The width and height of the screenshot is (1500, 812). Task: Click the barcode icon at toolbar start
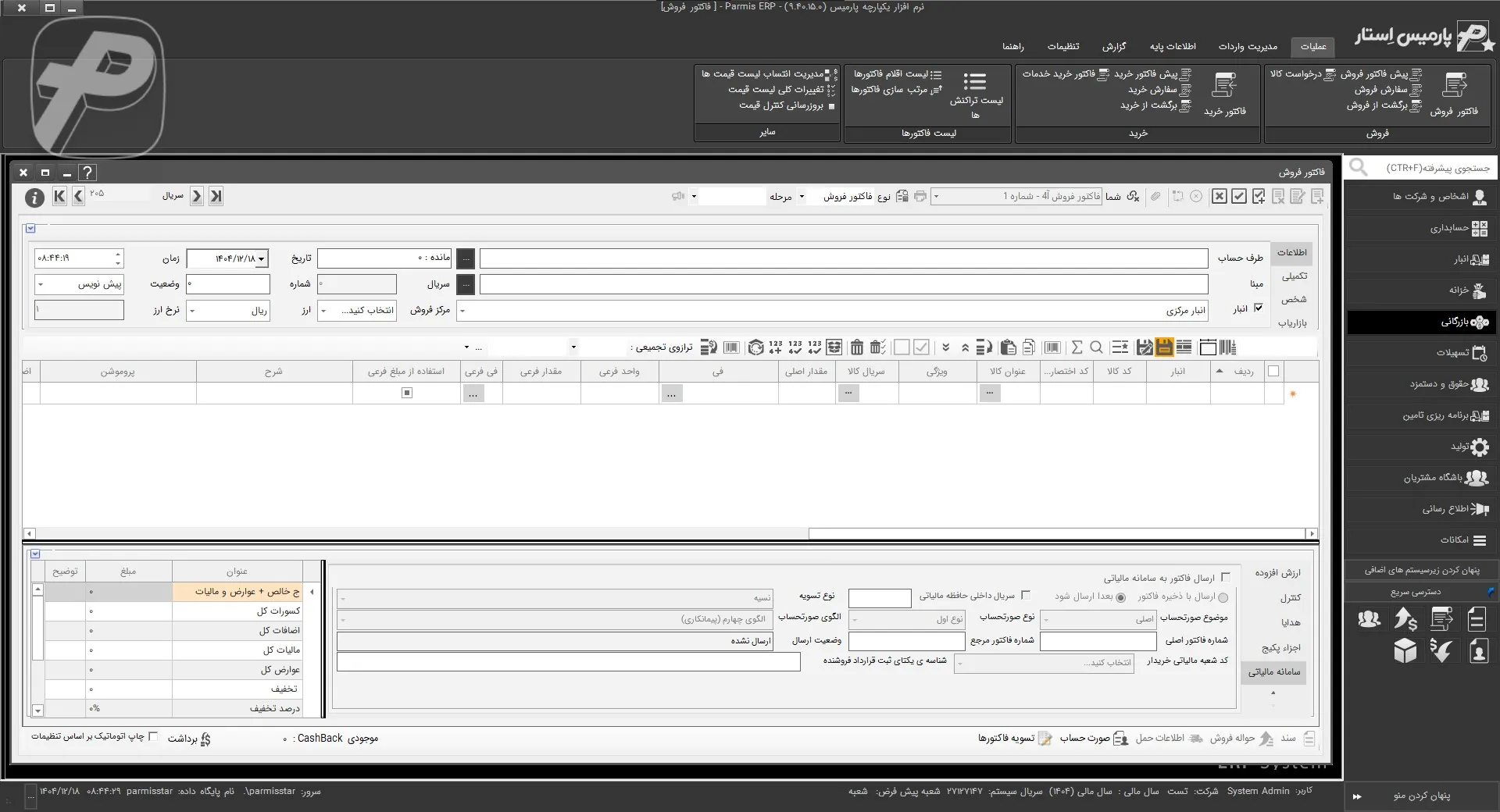[1227, 347]
